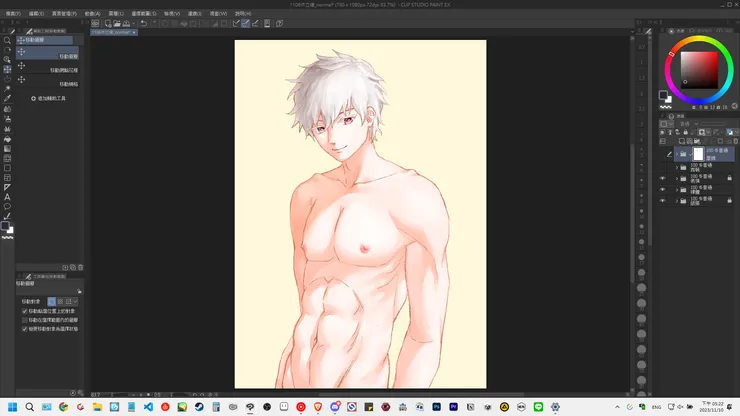
Task: Click the Clip Studio launcher icon in command bar
Action: pyautogui.click(x=95, y=23)
